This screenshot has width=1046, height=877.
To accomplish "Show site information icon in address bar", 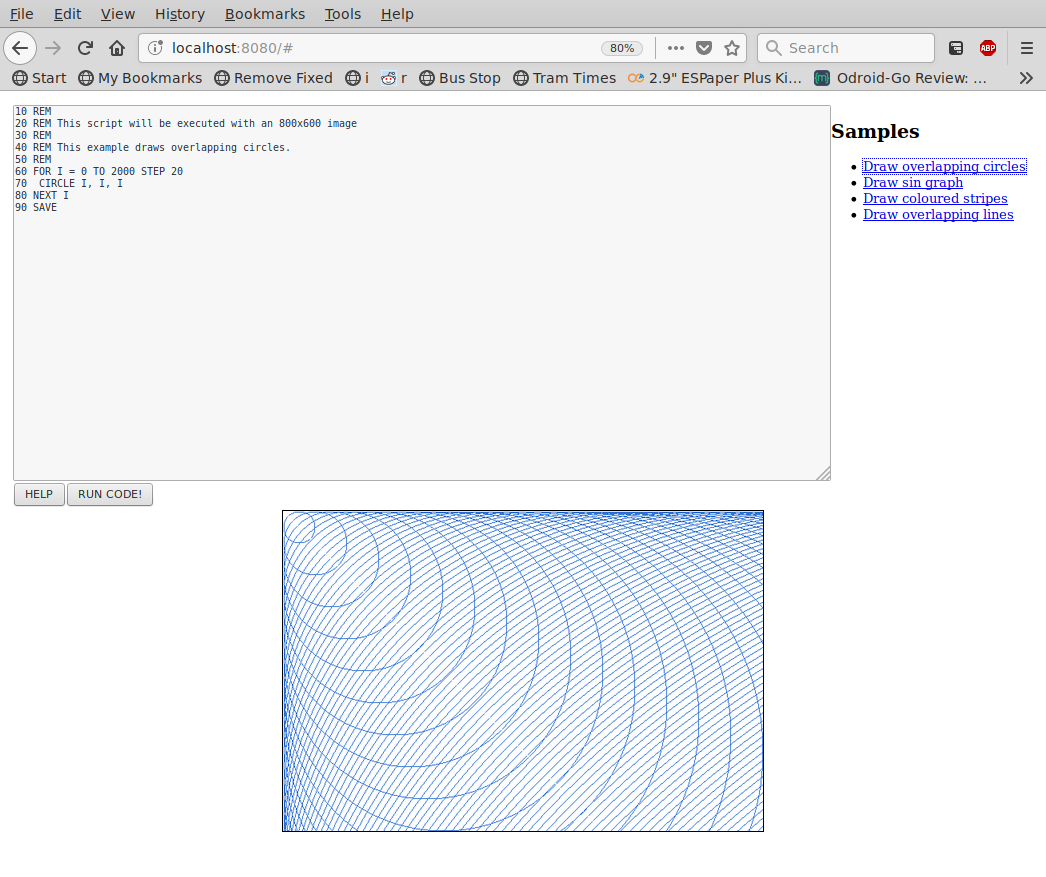I will pos(155,48).
